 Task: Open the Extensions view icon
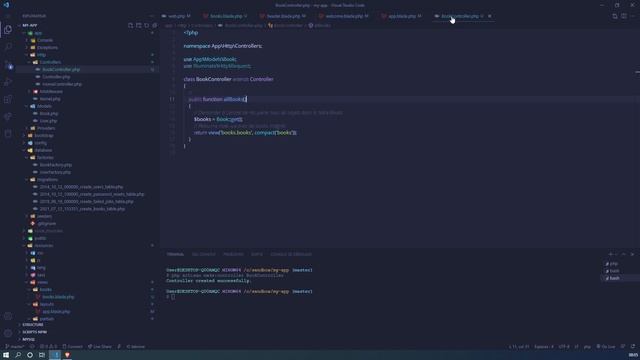pos(8,99)
